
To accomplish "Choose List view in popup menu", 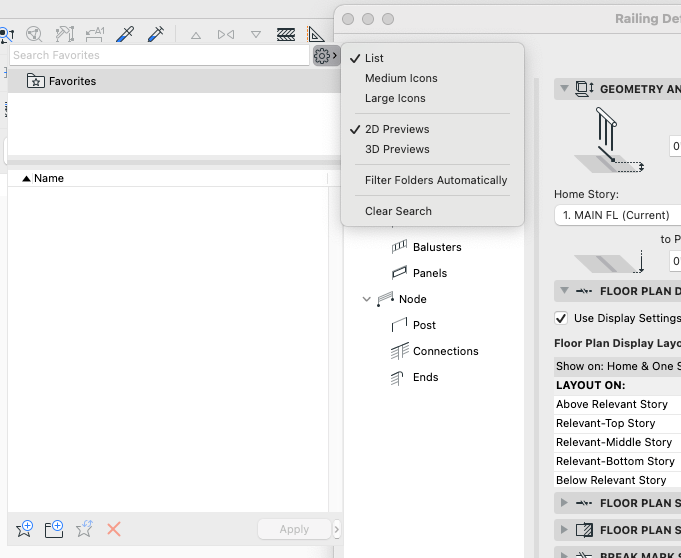I will click(x=374, y=58).
